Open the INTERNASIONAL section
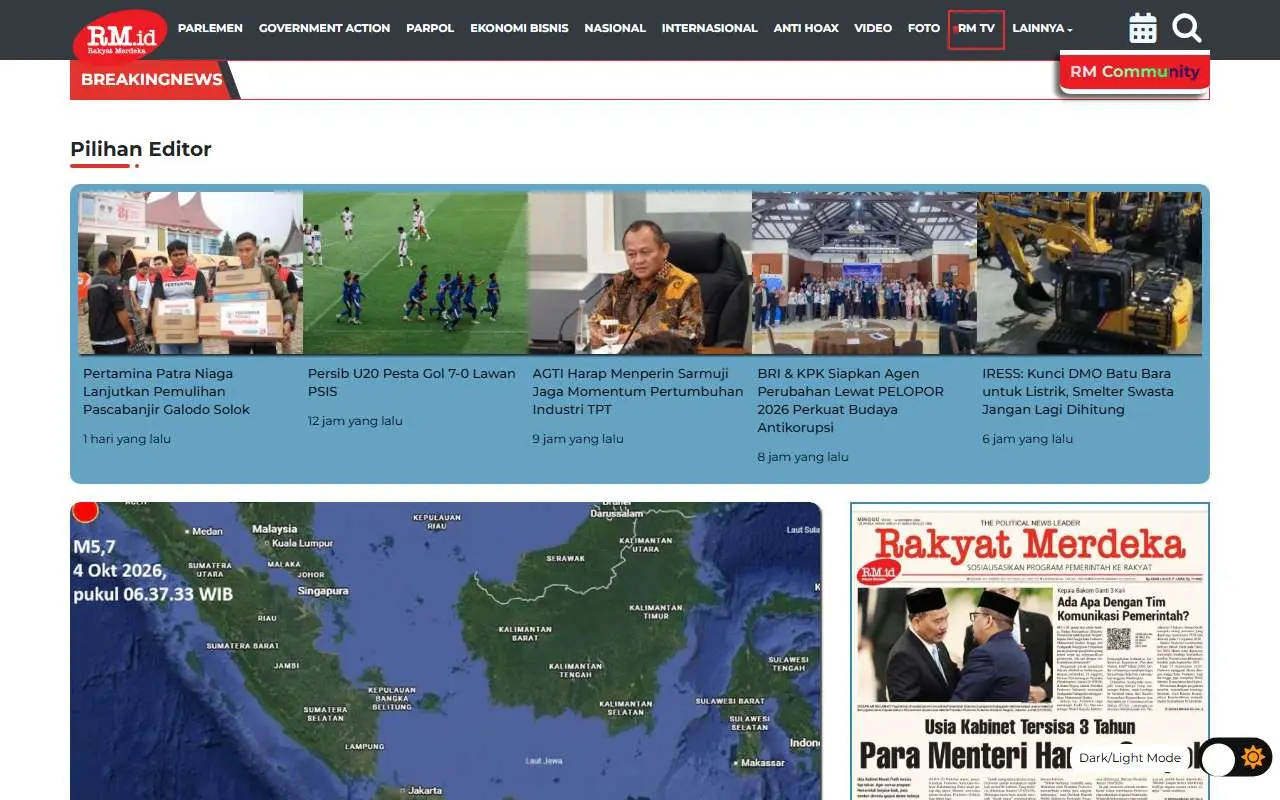 [709, 28]
